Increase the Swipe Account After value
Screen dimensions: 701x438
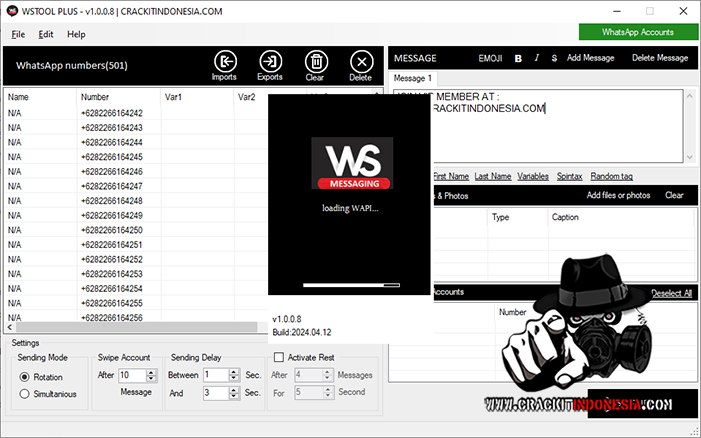point(152,371)
